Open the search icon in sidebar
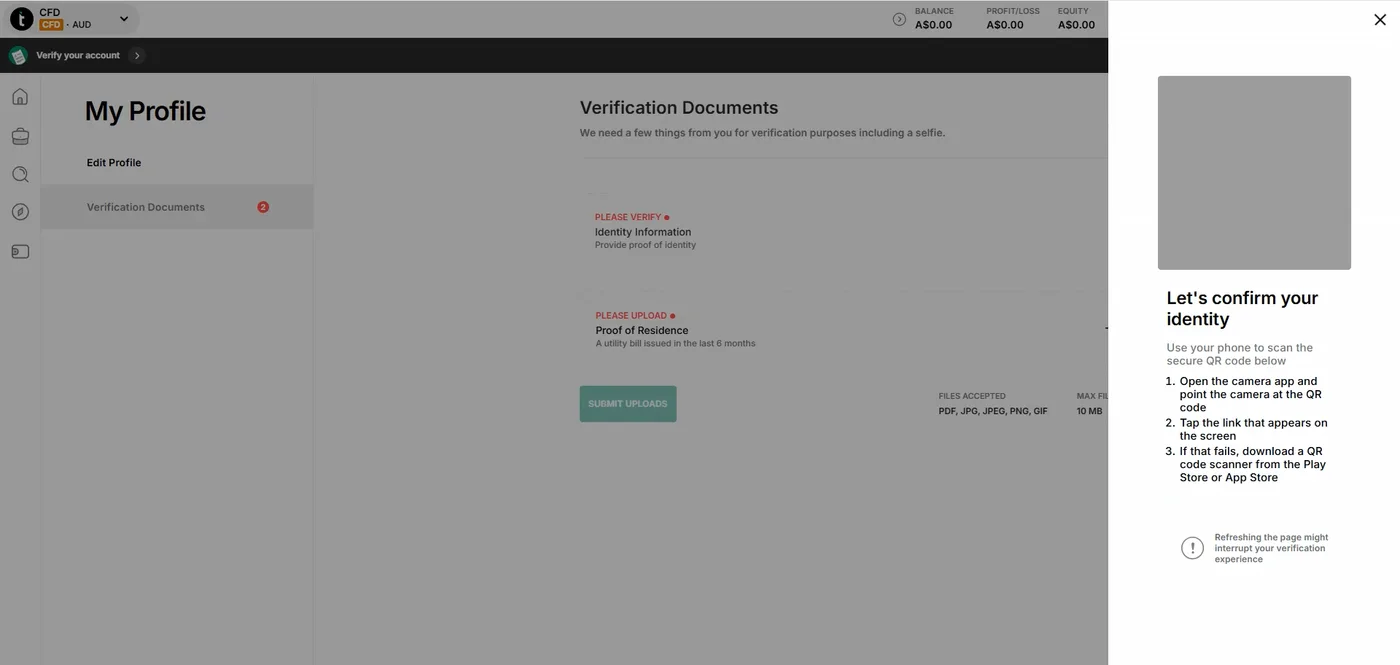Viewport: 1400px width, 665px height. (20, 174)
